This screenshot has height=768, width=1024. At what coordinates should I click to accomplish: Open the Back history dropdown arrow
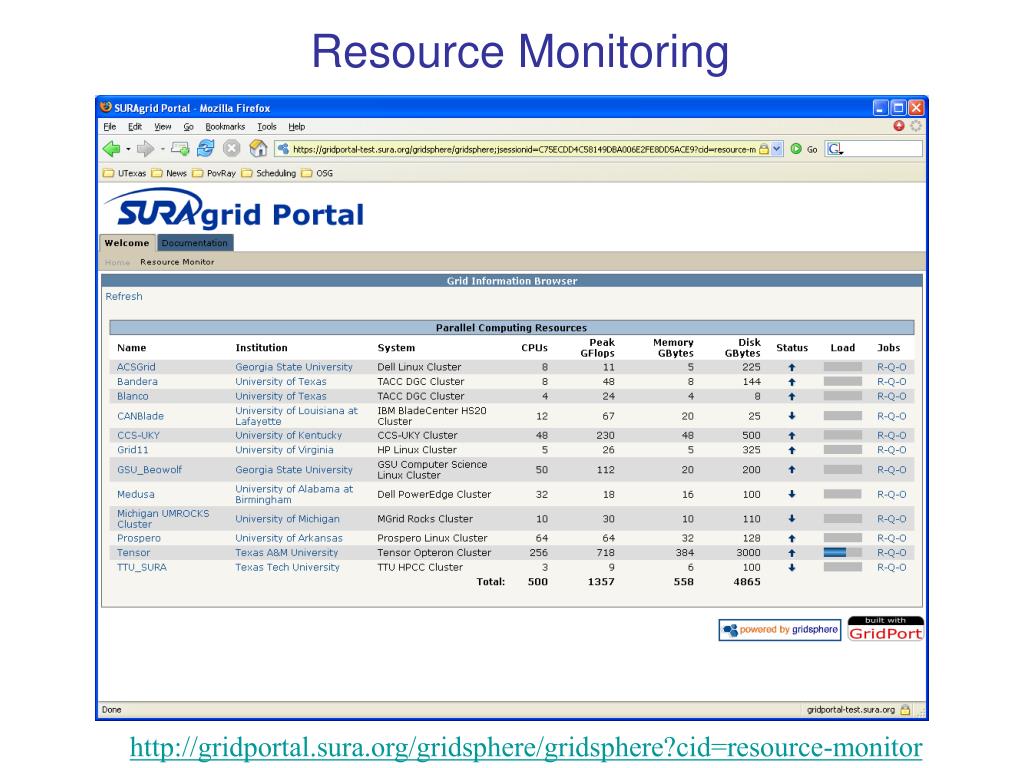[x=128, y=150]
